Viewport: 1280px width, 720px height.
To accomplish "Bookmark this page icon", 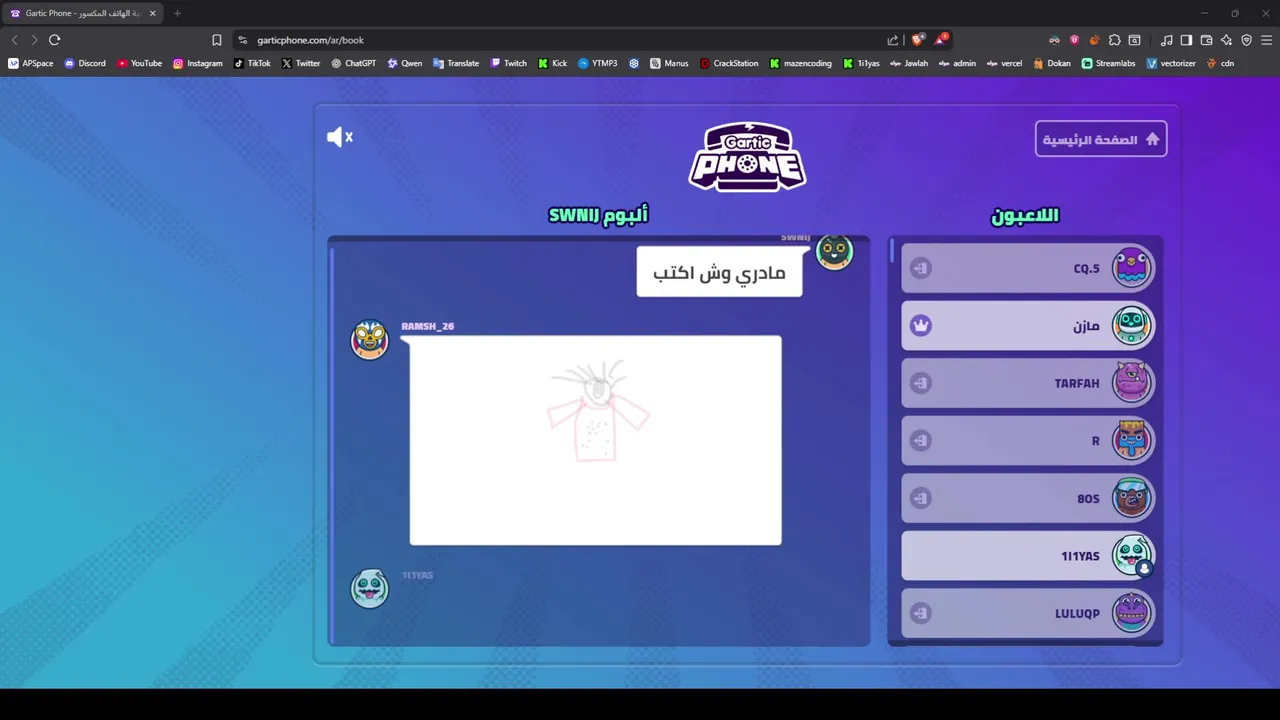I will click(216, 40).
